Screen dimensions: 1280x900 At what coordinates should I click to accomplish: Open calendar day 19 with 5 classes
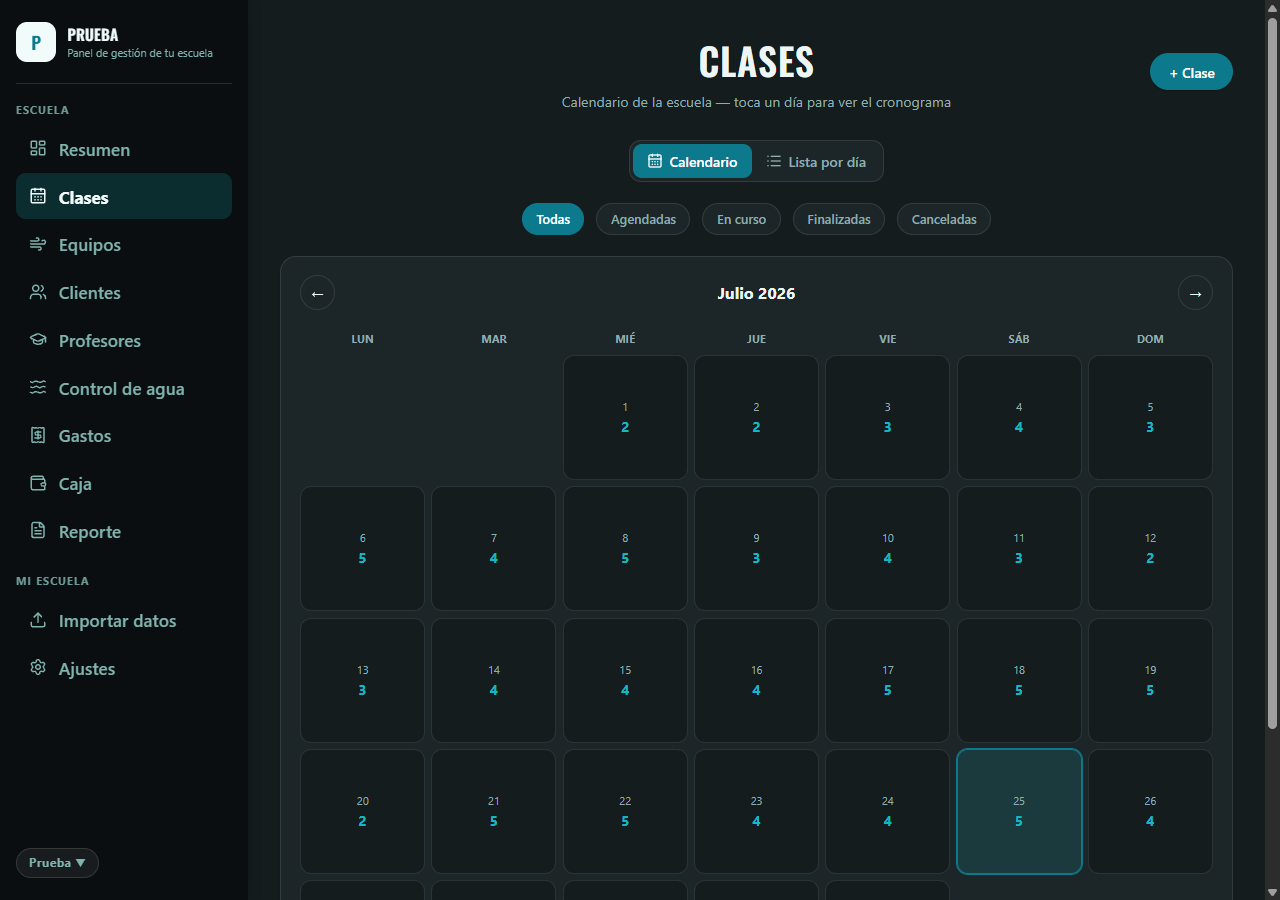(1150, 680)
